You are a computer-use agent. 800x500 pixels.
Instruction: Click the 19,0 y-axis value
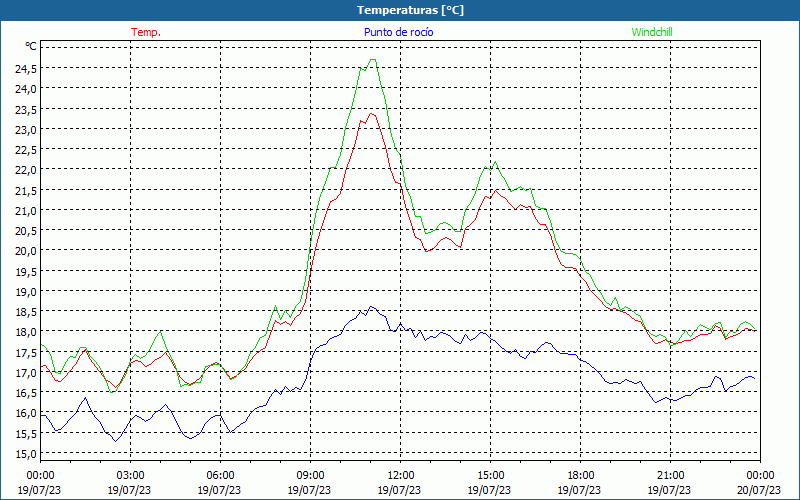click(26, 291)
